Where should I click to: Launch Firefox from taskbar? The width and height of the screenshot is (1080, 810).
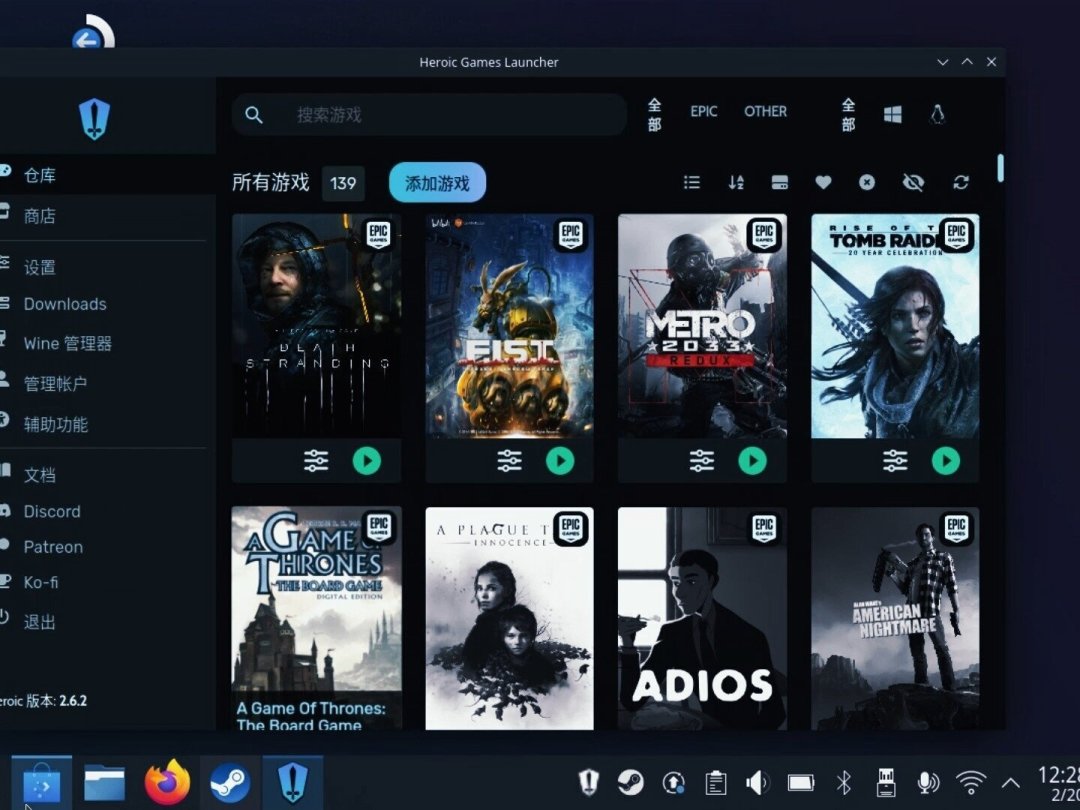[167, 783]
